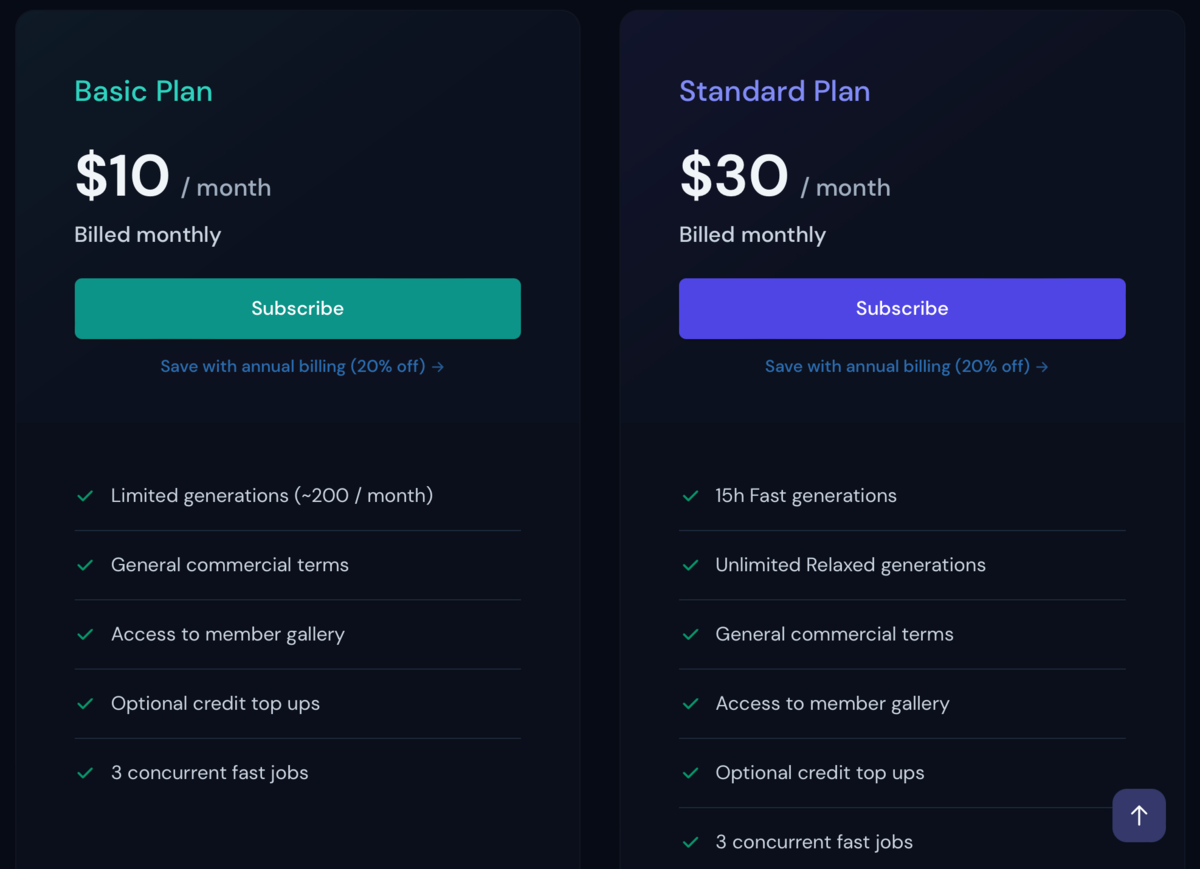Click checkmark next to Unlimited Relaxed generations
1200x869 pixels.
pos(690,565)
